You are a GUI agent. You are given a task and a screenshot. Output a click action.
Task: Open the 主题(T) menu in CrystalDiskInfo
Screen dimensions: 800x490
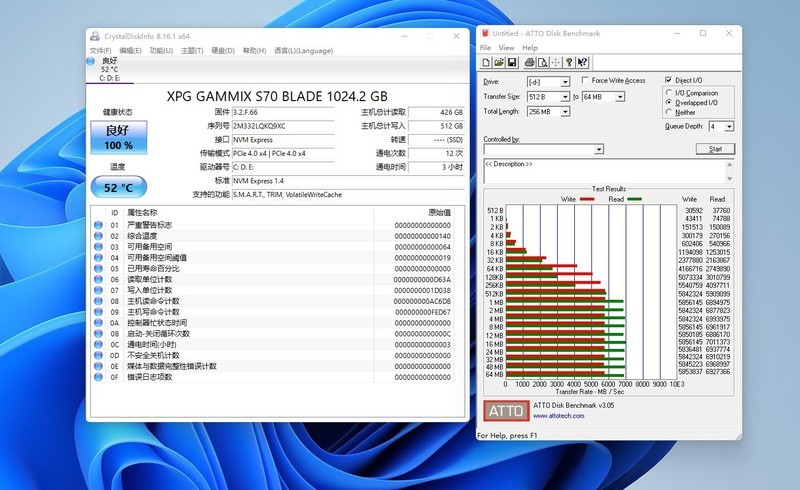click(x=192, y=51)
